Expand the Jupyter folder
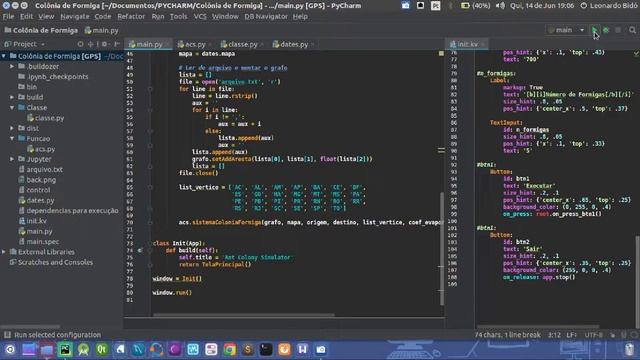The image size is (640, 360). coord(12,159)
